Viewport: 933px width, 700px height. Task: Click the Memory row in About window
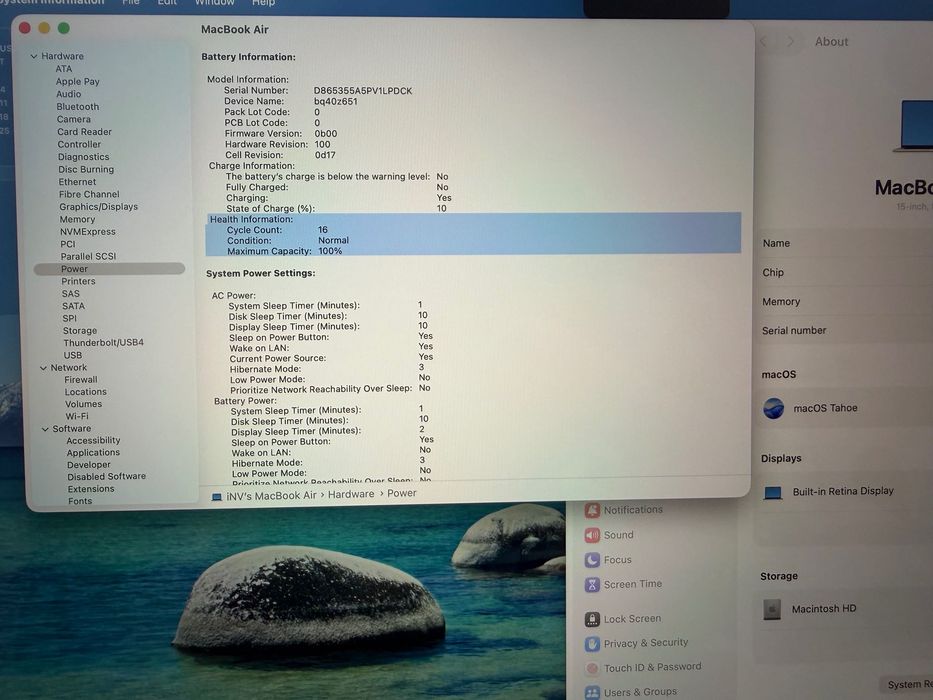pyautogui.click(x=845, y=302)
